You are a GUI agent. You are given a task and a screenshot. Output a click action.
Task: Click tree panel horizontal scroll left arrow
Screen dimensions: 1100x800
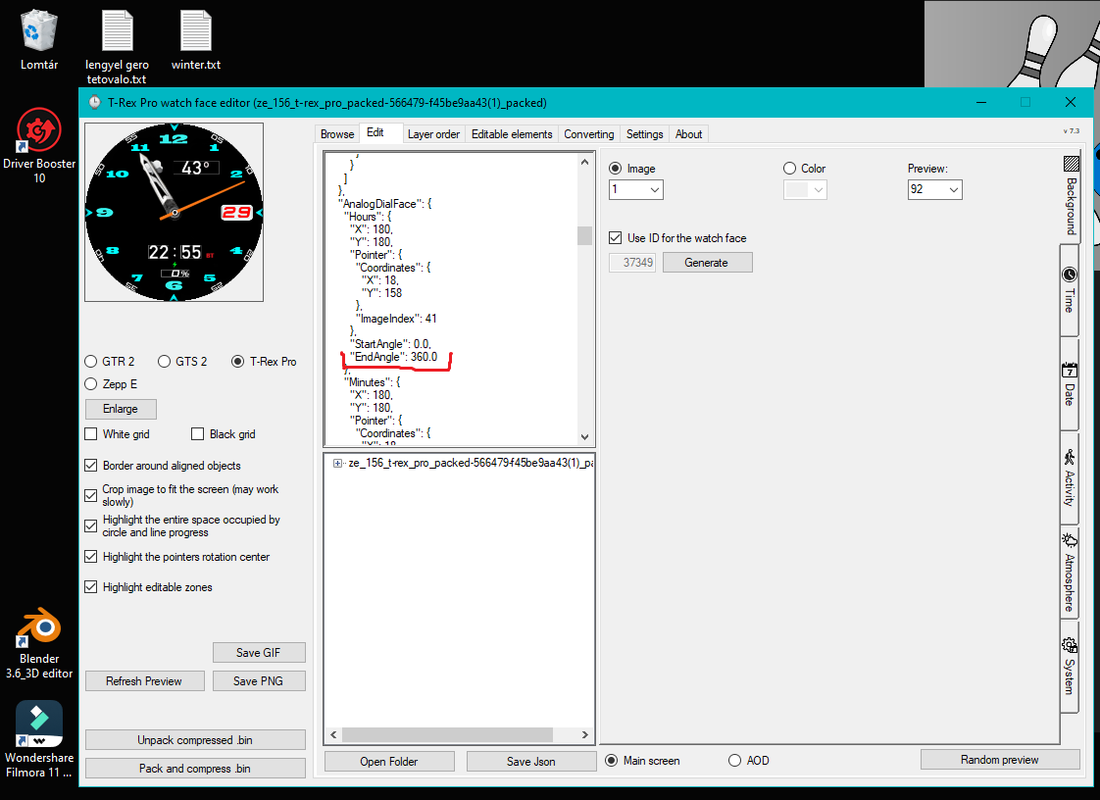333,735
